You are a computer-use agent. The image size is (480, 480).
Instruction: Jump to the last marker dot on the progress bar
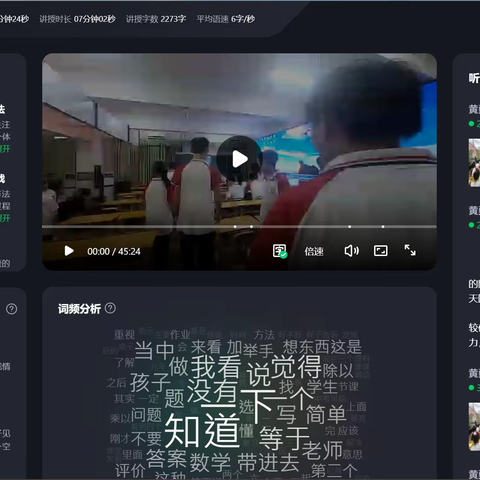[x=383, y=227]
